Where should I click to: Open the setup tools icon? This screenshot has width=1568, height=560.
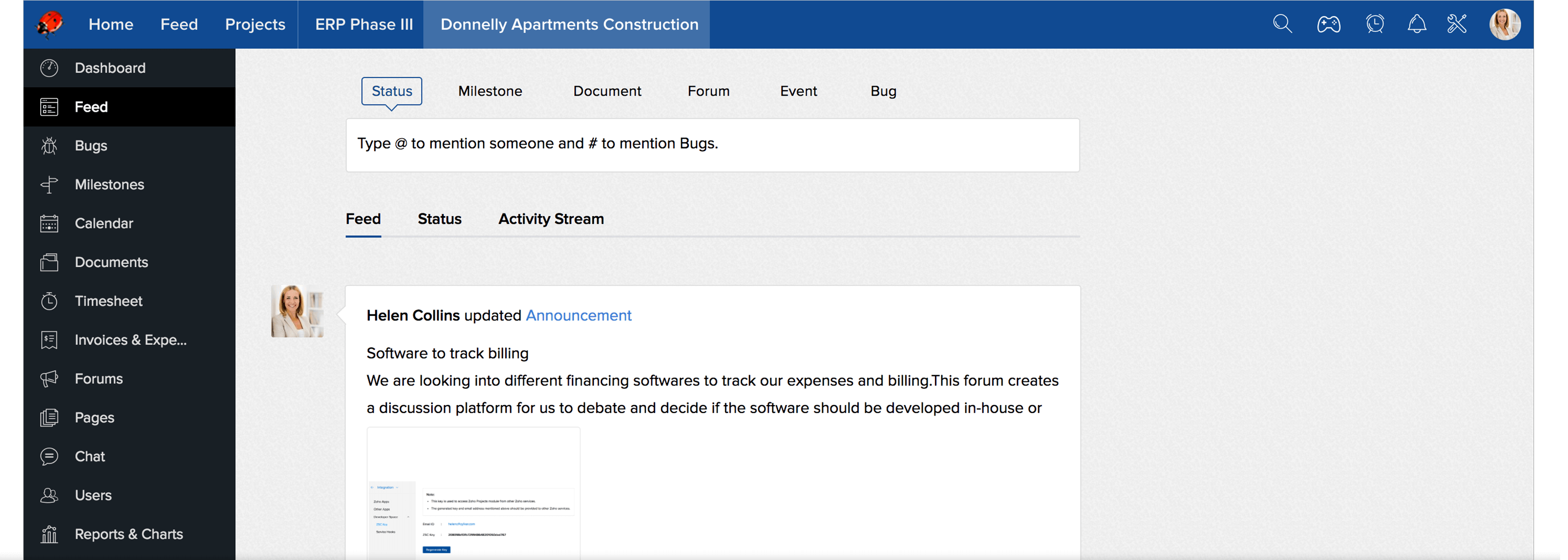[x=1457, y=24]
